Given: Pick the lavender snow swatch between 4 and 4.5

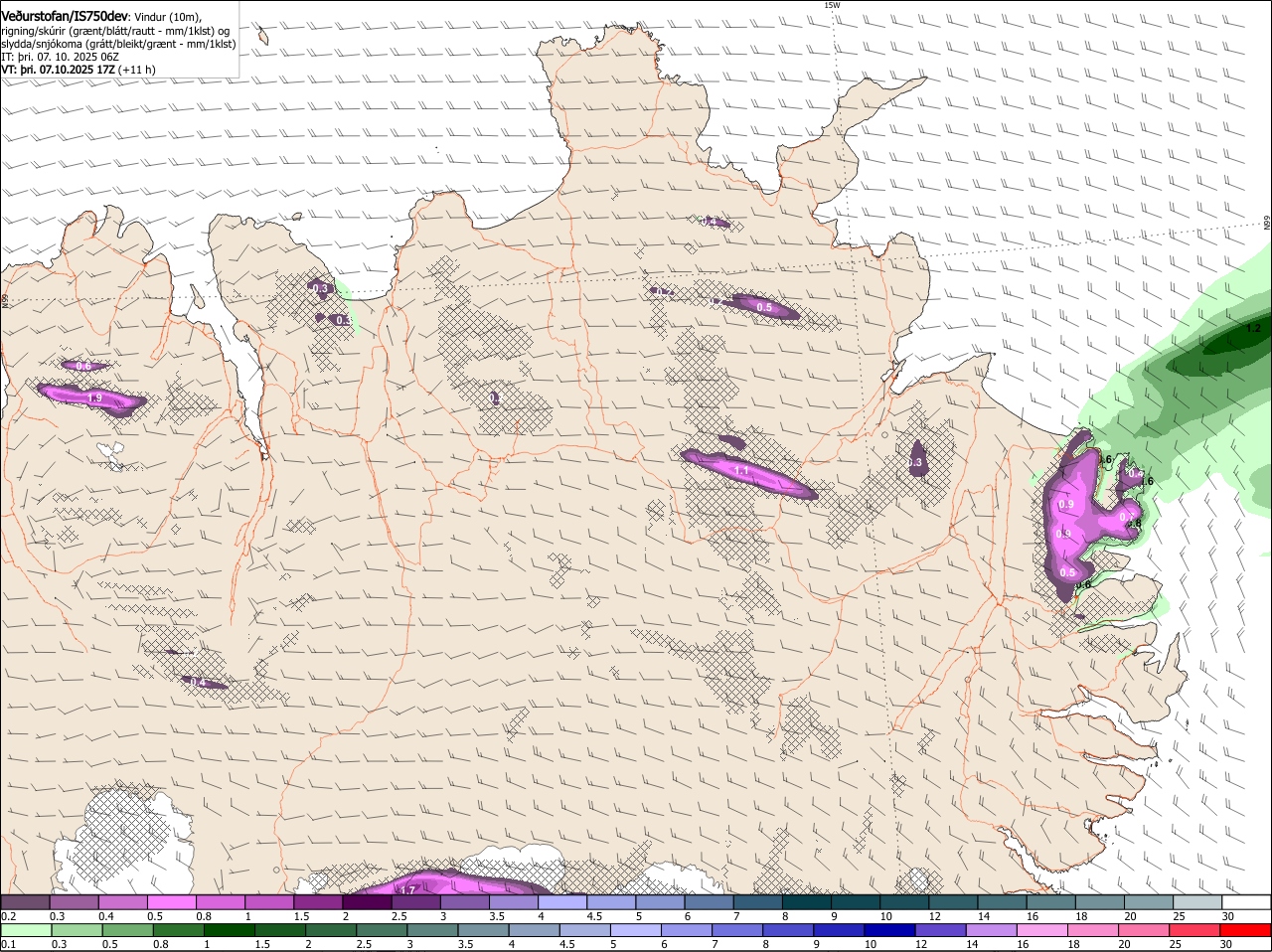Looking at the screenshot, I should pos(562,902).
